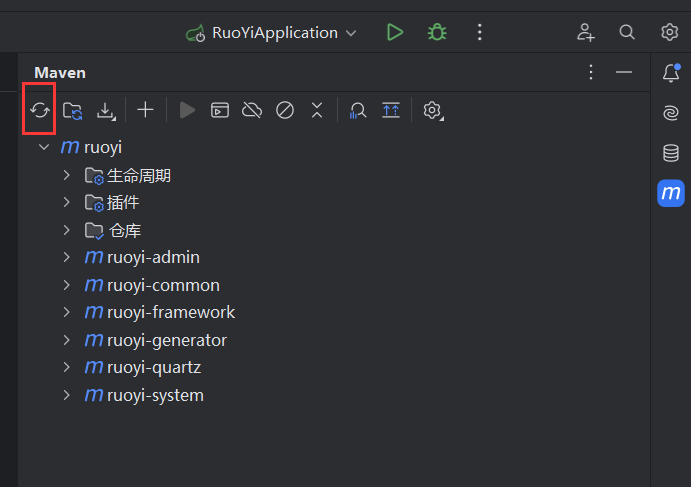Collapse the ruoyi root project node
691x487 pixels.
tap(43, 147)
